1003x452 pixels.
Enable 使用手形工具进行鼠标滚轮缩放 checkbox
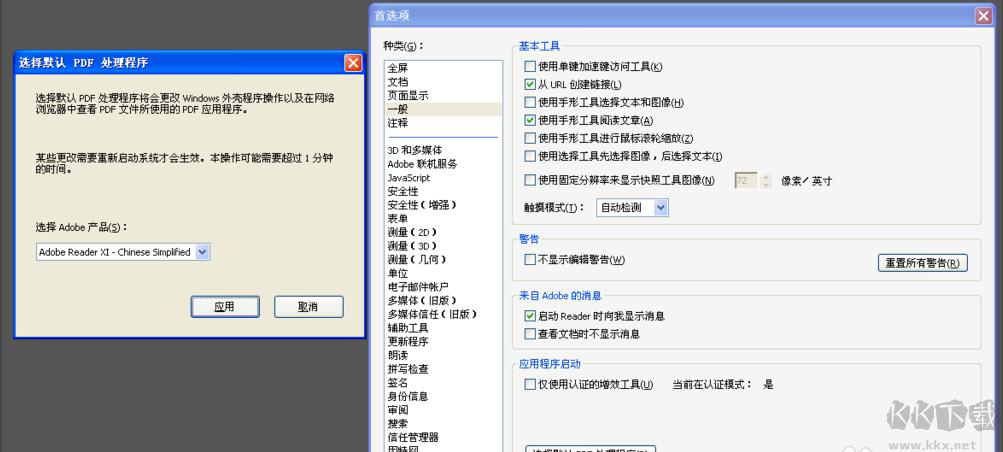[x=530, y=138]
